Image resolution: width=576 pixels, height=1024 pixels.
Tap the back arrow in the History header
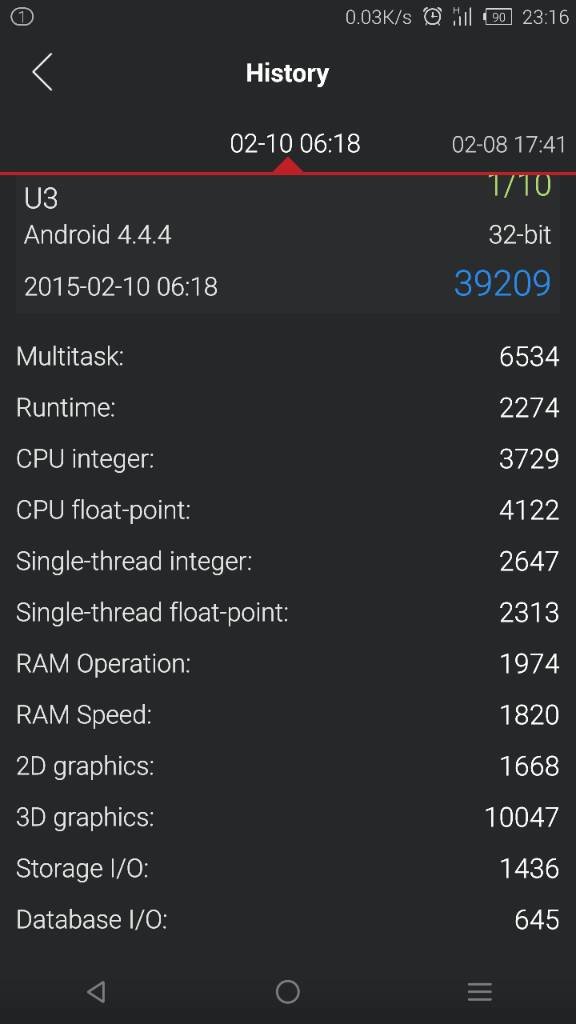tap(42, 72)
